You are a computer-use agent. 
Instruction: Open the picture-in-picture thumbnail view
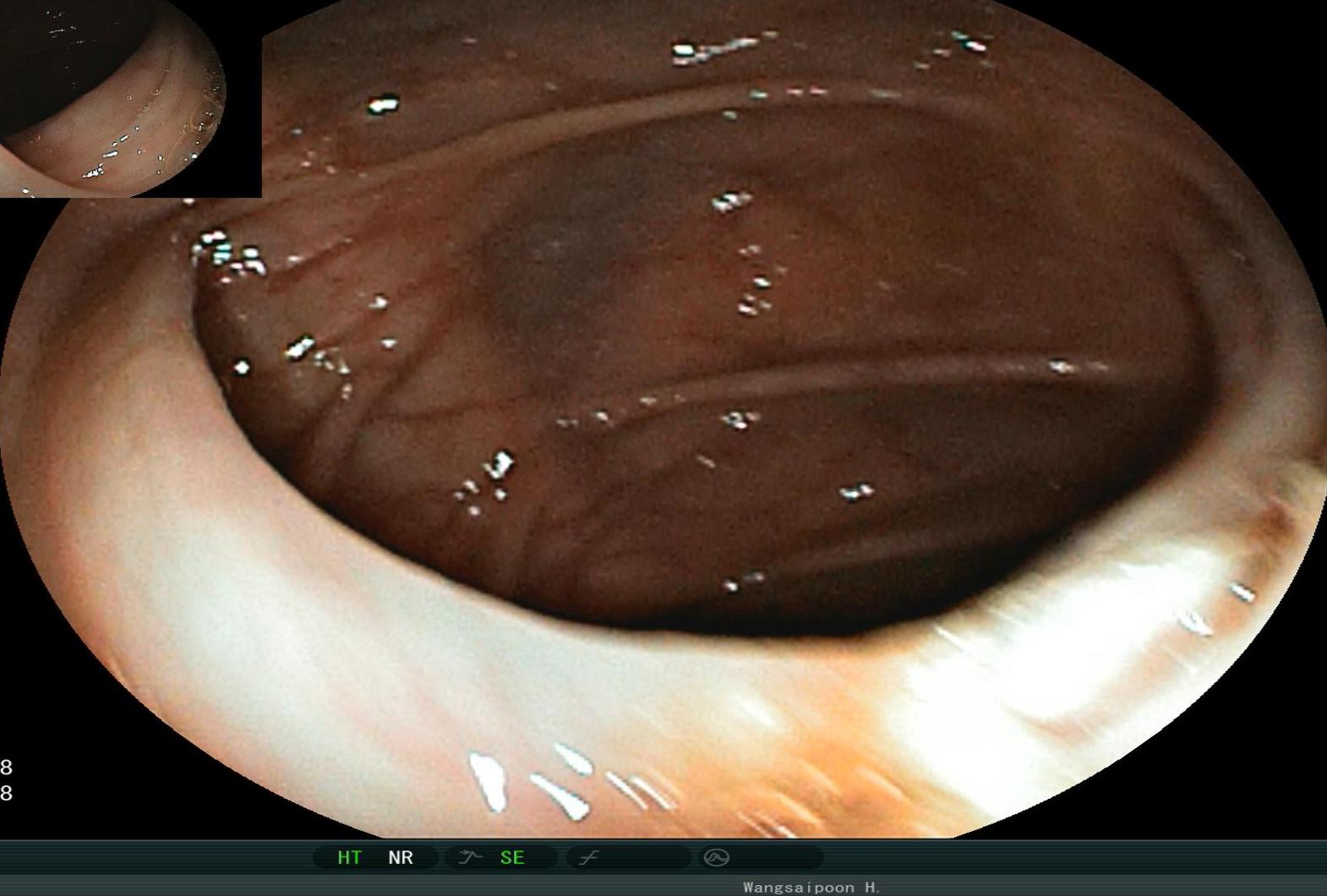[130, 98]
